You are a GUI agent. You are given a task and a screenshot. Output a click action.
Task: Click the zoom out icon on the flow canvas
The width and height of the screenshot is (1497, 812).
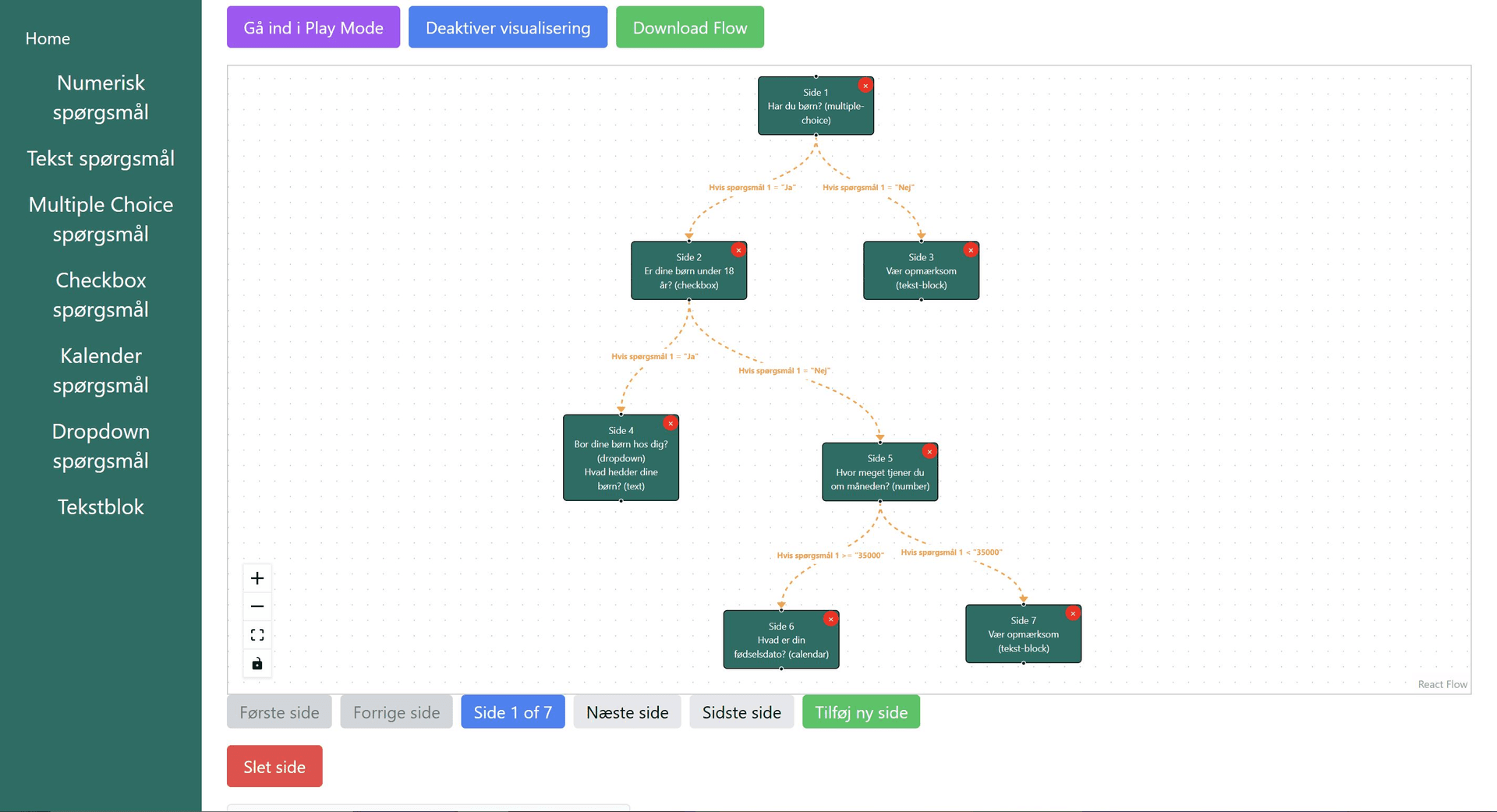[257, 605]
